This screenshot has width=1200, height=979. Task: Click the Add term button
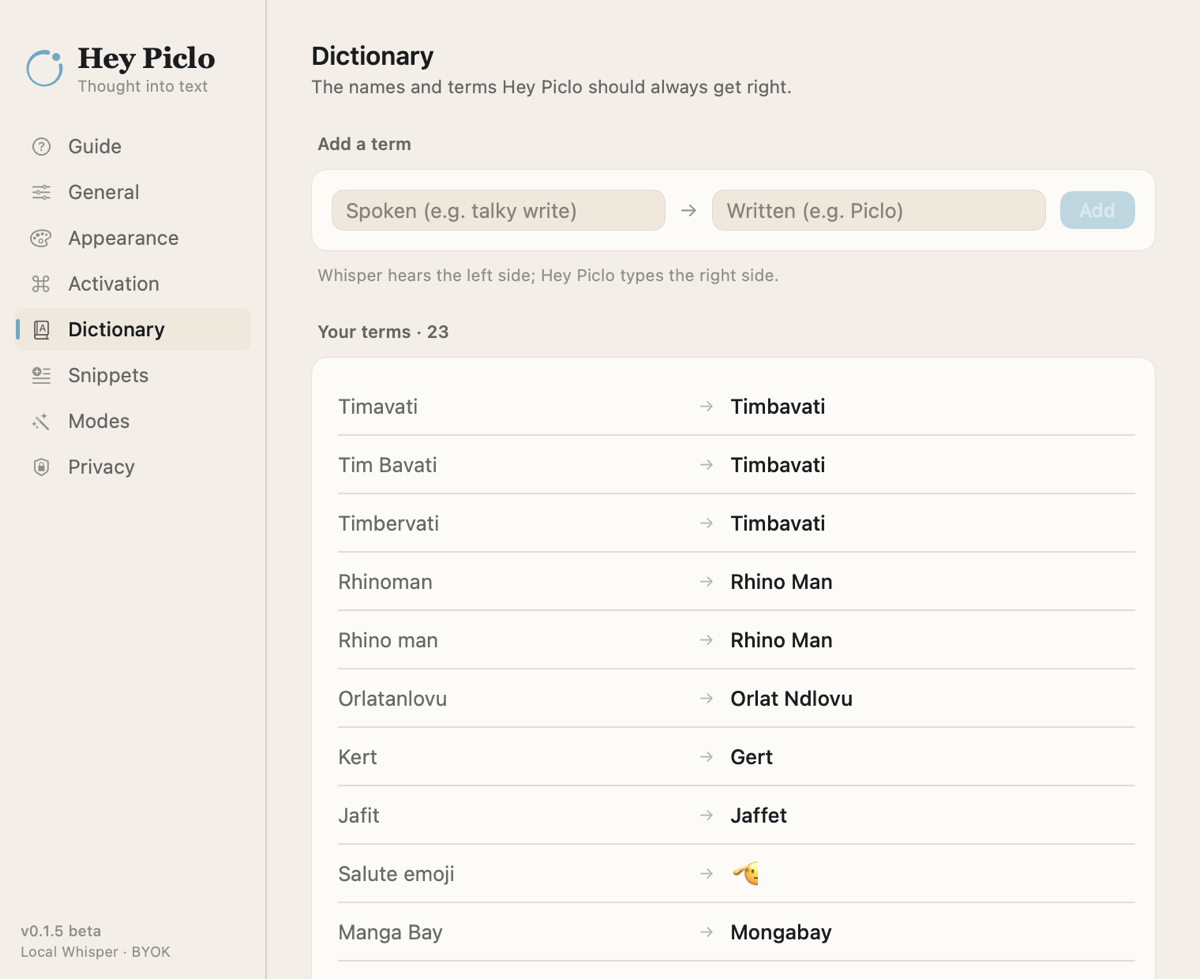1097,211
